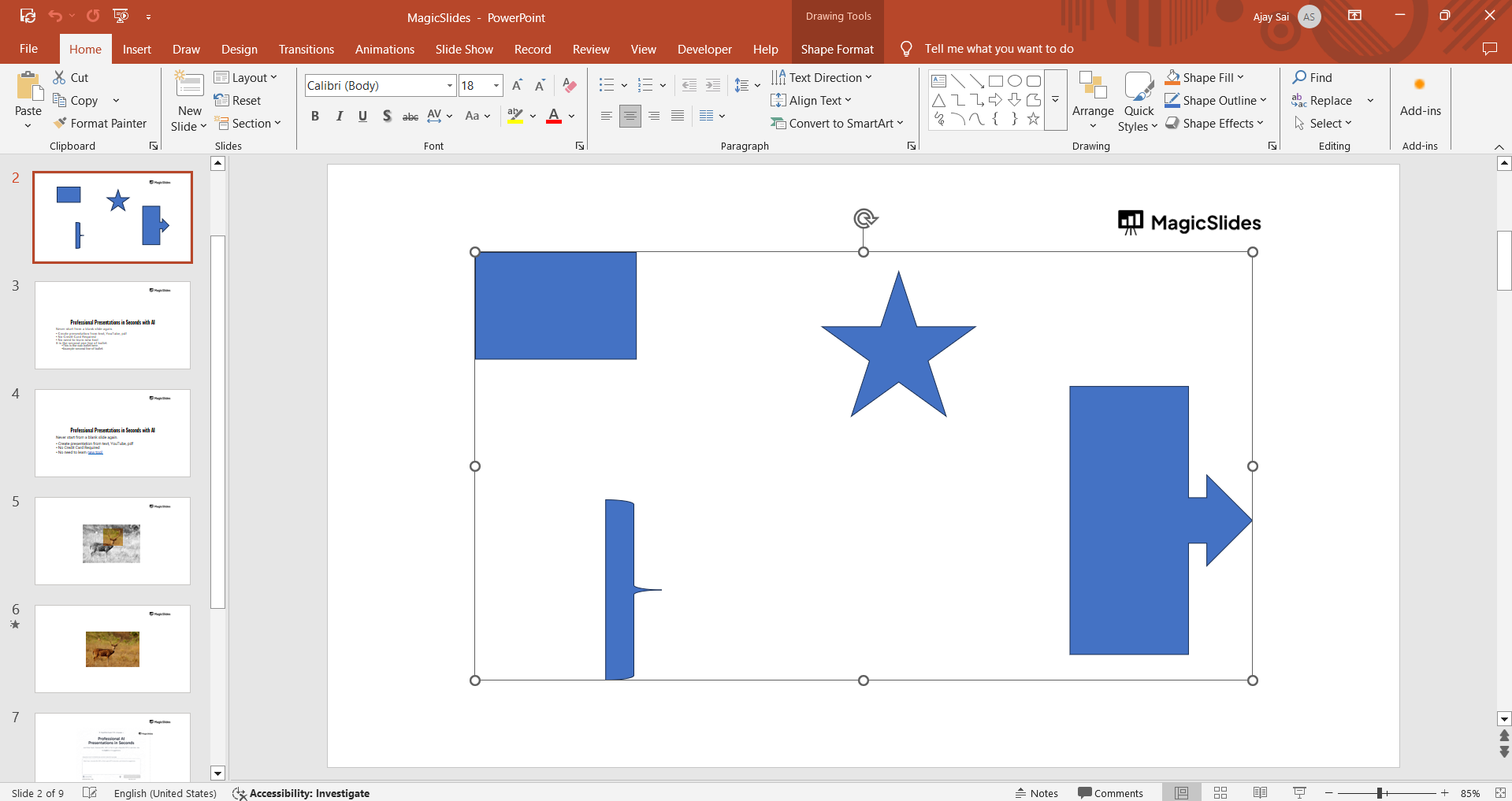Switch to the Shape Format tab
This screenshot has height=801, width=1512.
point(837,49)
